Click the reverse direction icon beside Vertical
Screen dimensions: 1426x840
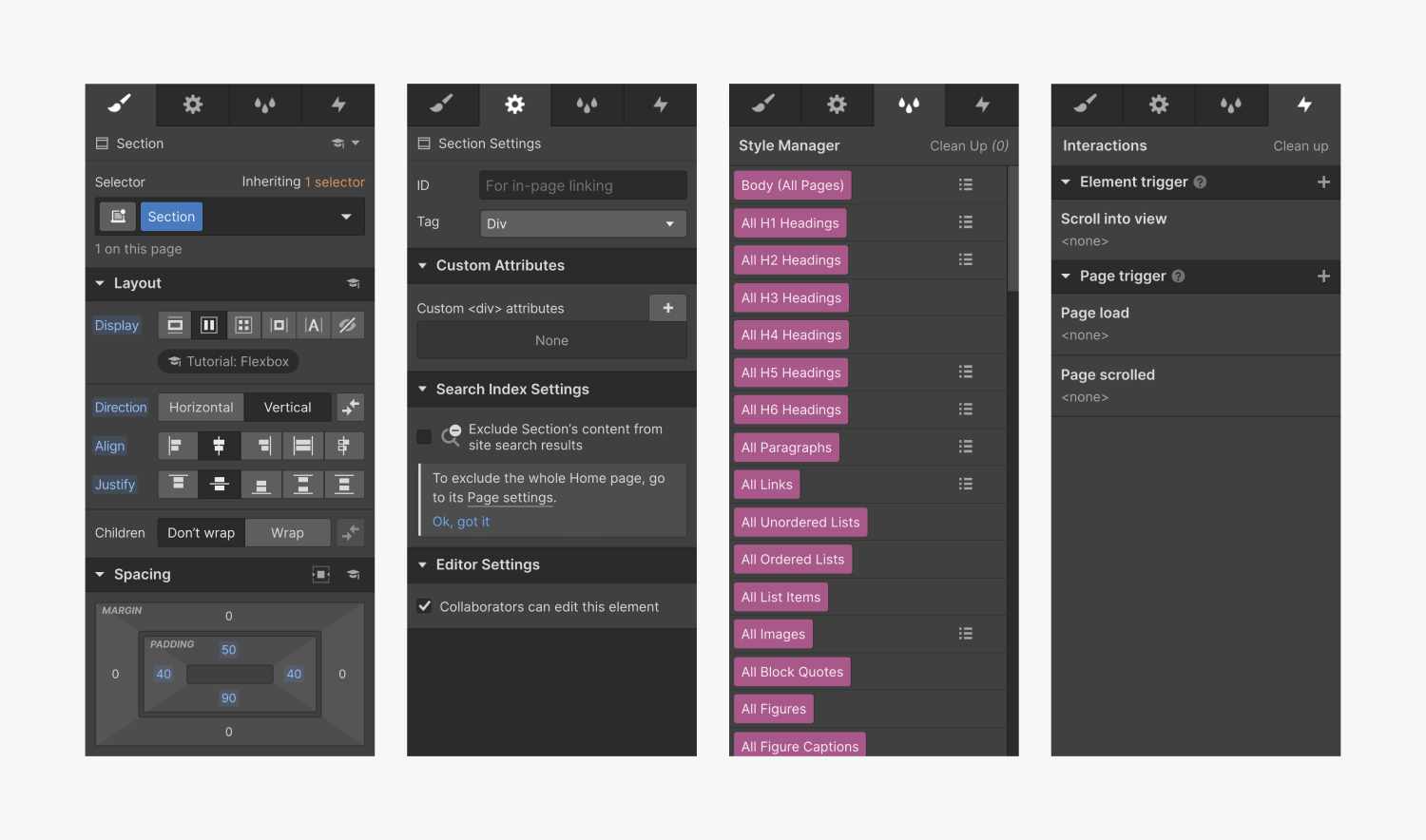(x=350, y=407)
